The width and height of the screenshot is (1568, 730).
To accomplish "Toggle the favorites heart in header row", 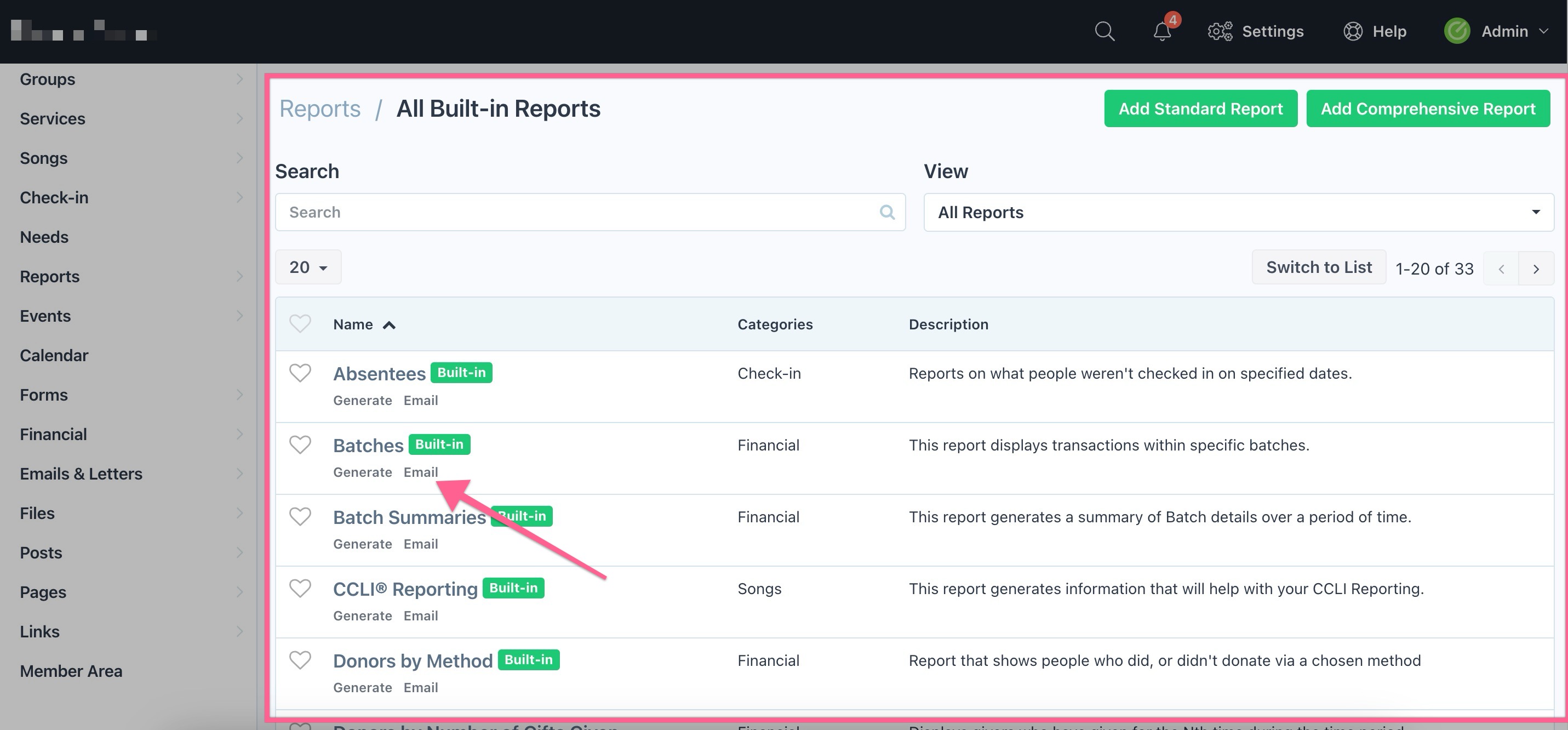I will (x=300, y=323).
